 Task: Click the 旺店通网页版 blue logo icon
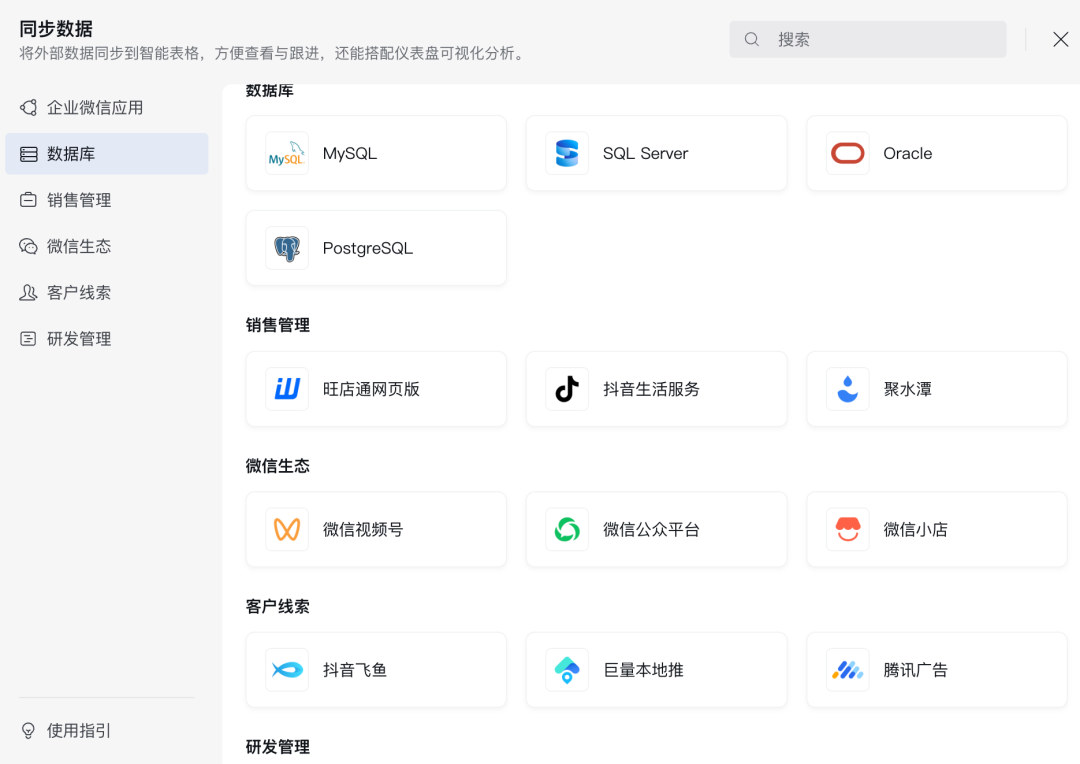[287, 389]
